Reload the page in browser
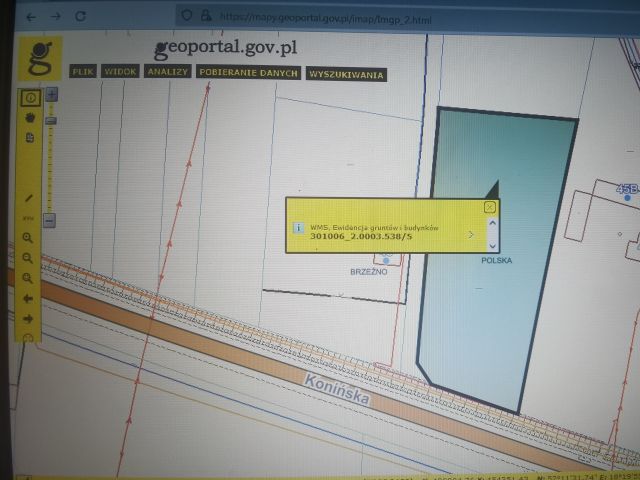Screen dimensions: 640x480 (80, 16)
